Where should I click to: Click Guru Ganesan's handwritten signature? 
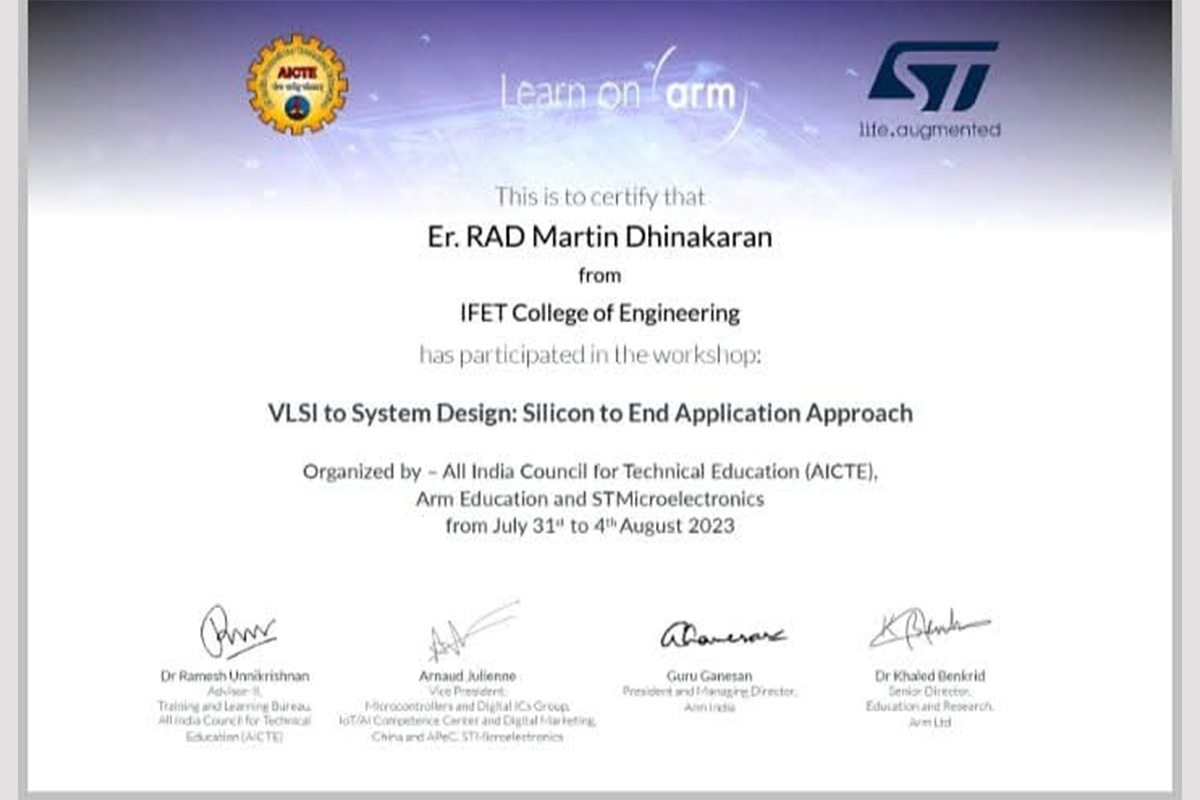722,635
